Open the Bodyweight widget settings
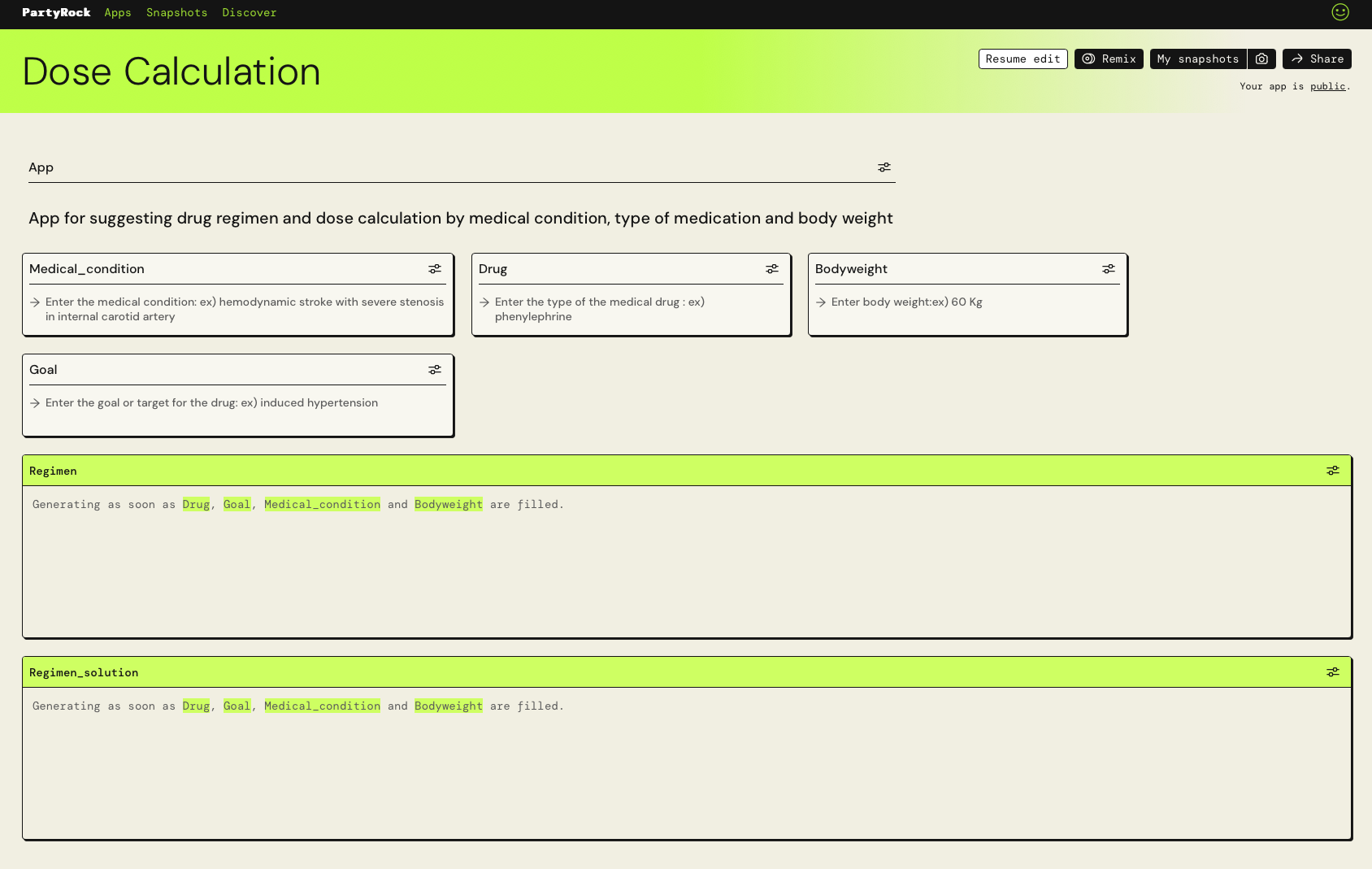Viewport: 1372px width, 869px height. pyautogui.click(x=1109, y=268)
